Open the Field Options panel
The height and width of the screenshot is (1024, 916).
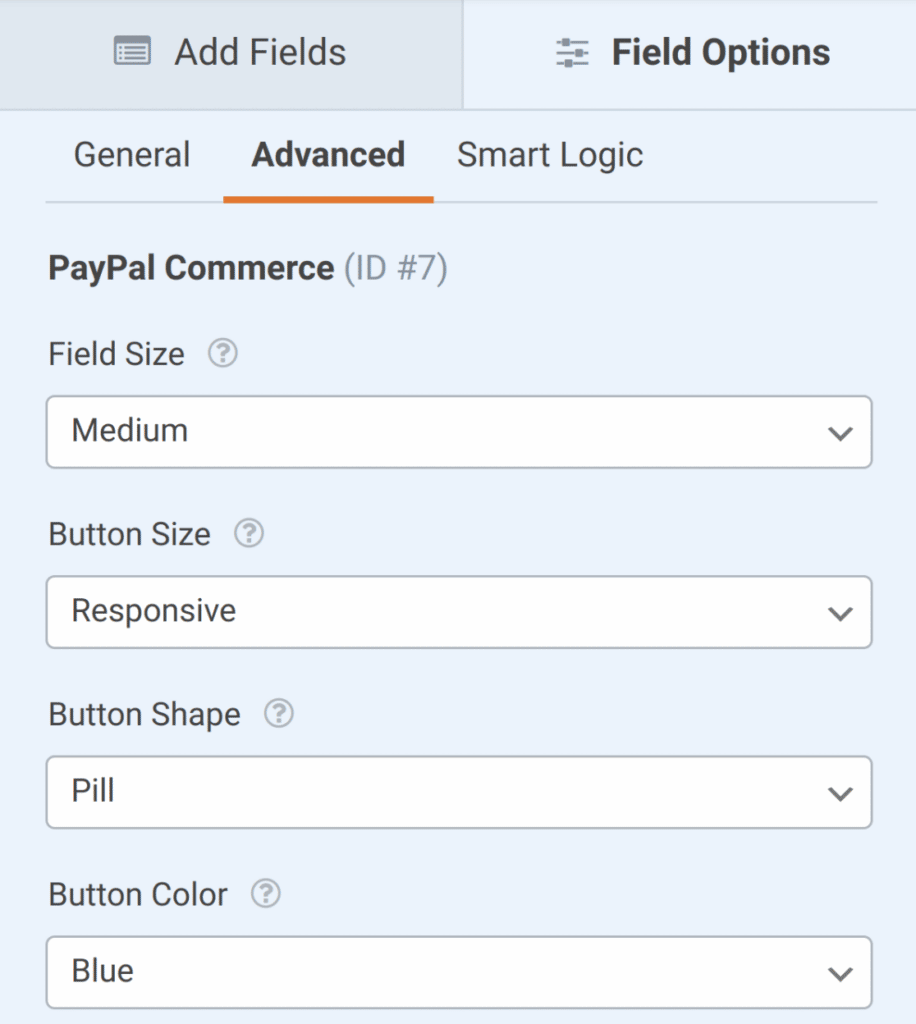(692, 51)
